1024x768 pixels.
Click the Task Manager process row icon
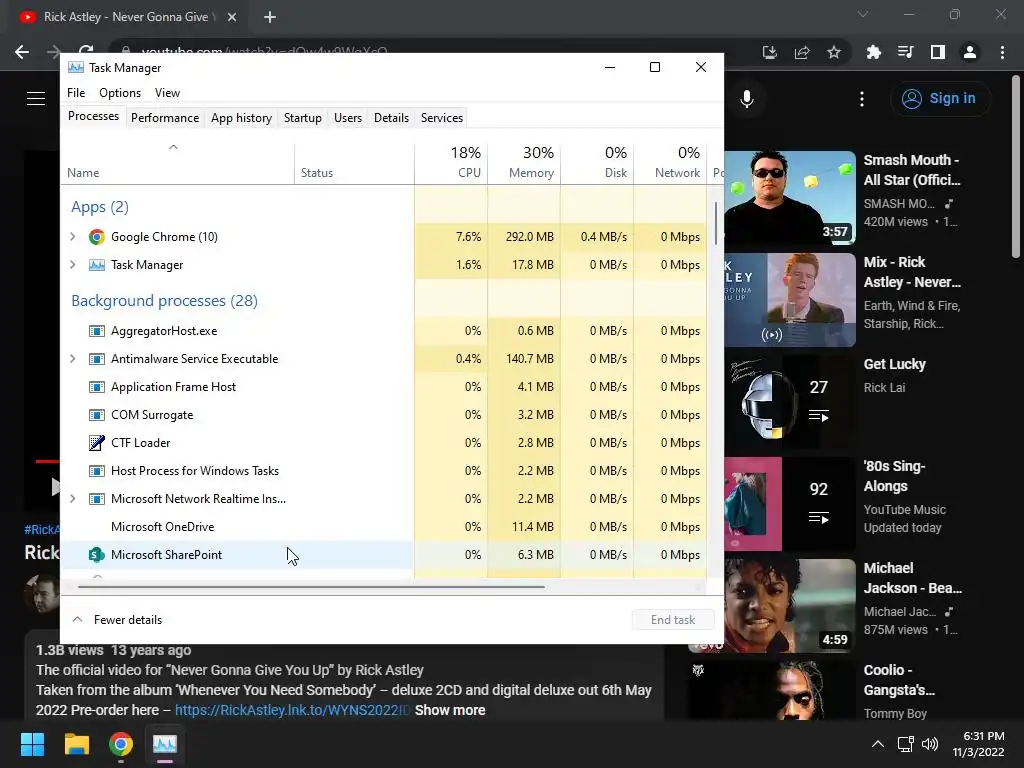[97, 265]
